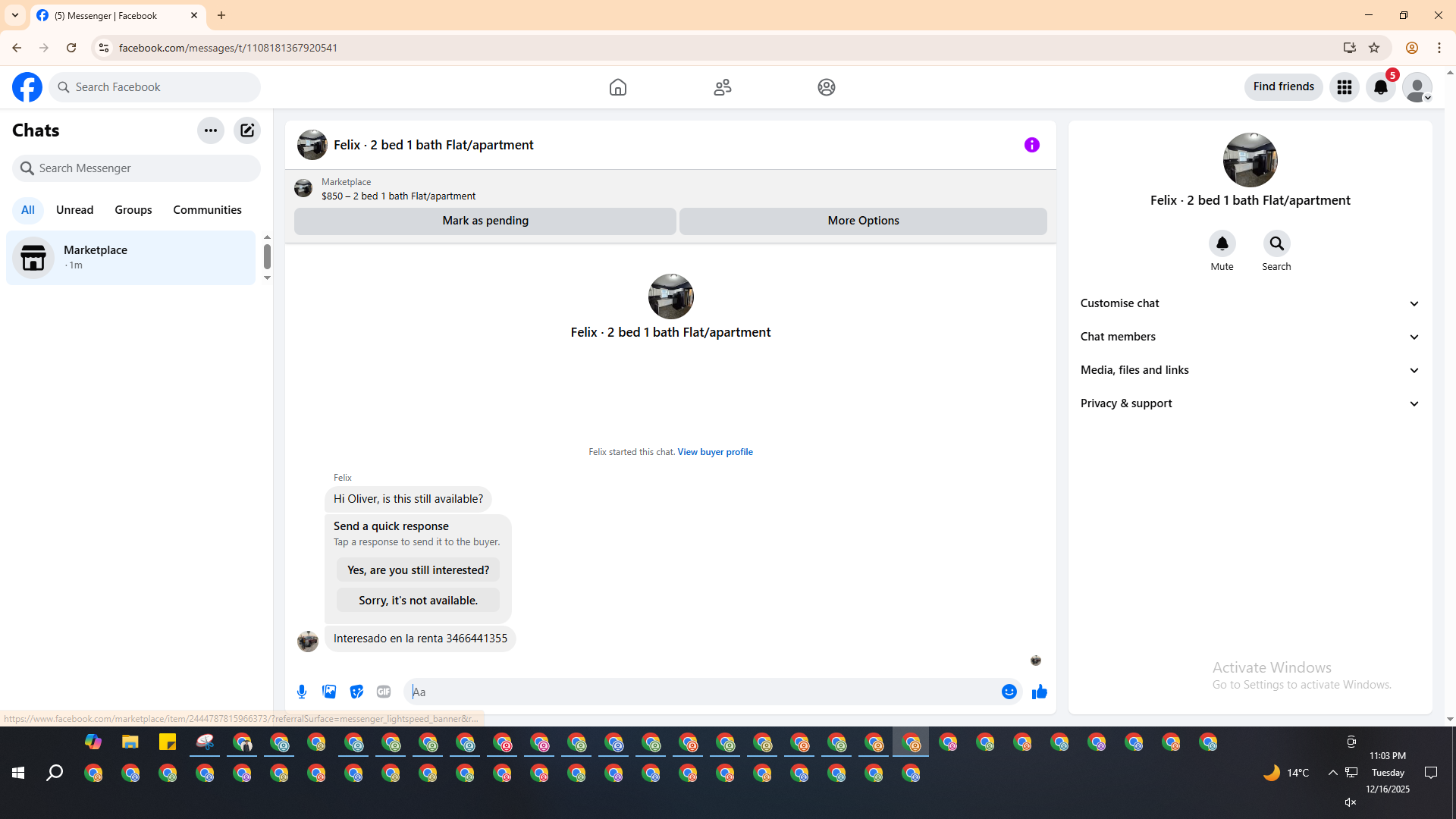Screen dimensions: 1456x819
Task: Open the Facebook menu grid icon
Action: [1345, 87]
